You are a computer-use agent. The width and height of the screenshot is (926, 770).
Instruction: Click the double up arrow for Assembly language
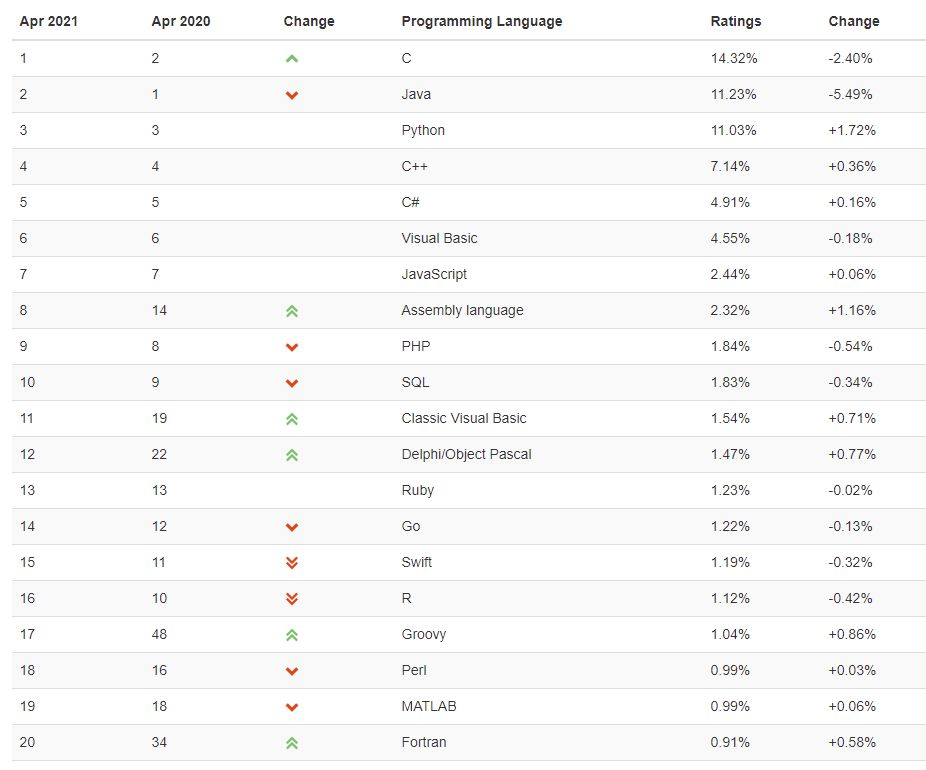pyautogui.click(x=292, y=311)
